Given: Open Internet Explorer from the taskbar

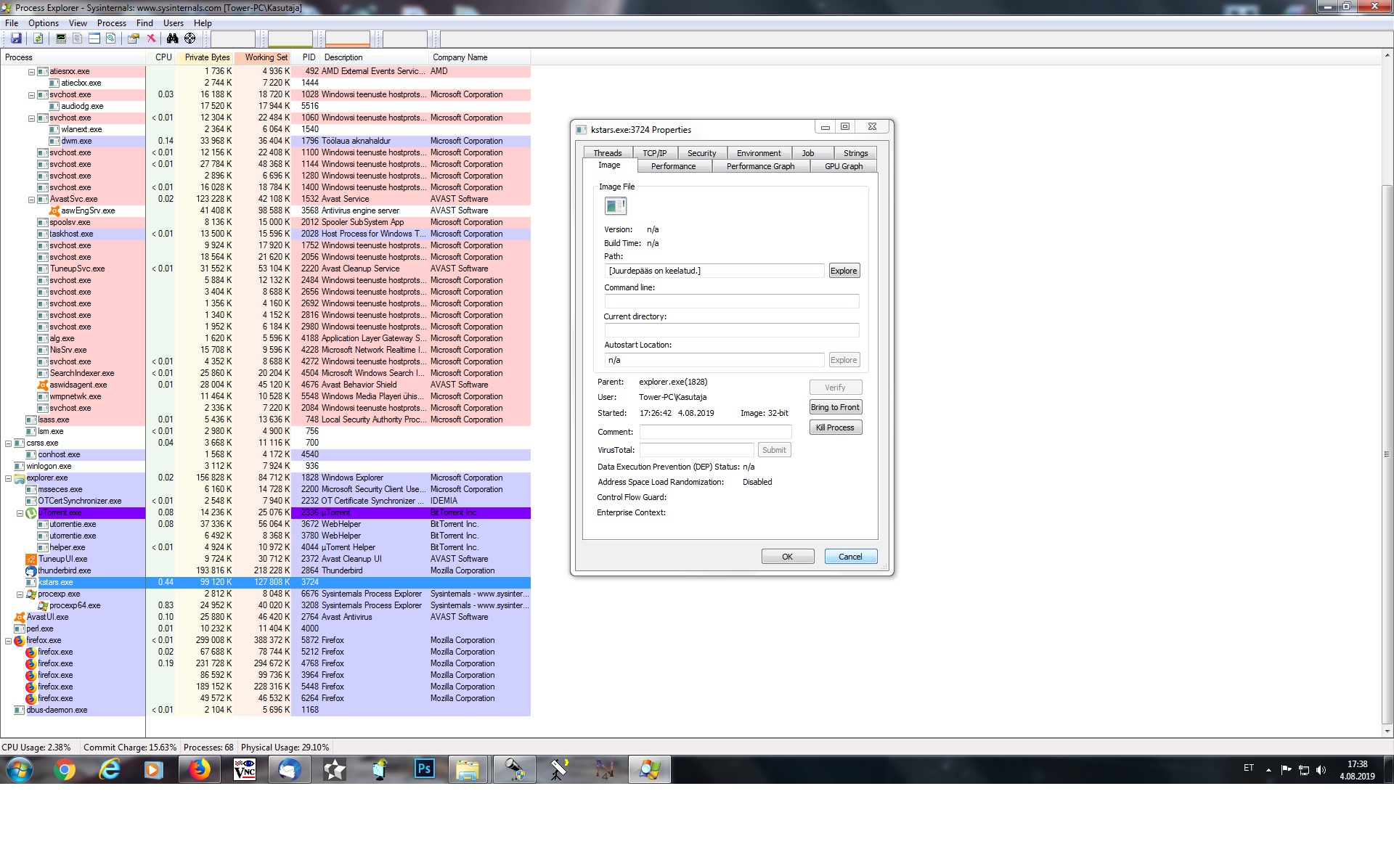Looking at the screenshot, I should pyautogui.click(x=109, y=769).
